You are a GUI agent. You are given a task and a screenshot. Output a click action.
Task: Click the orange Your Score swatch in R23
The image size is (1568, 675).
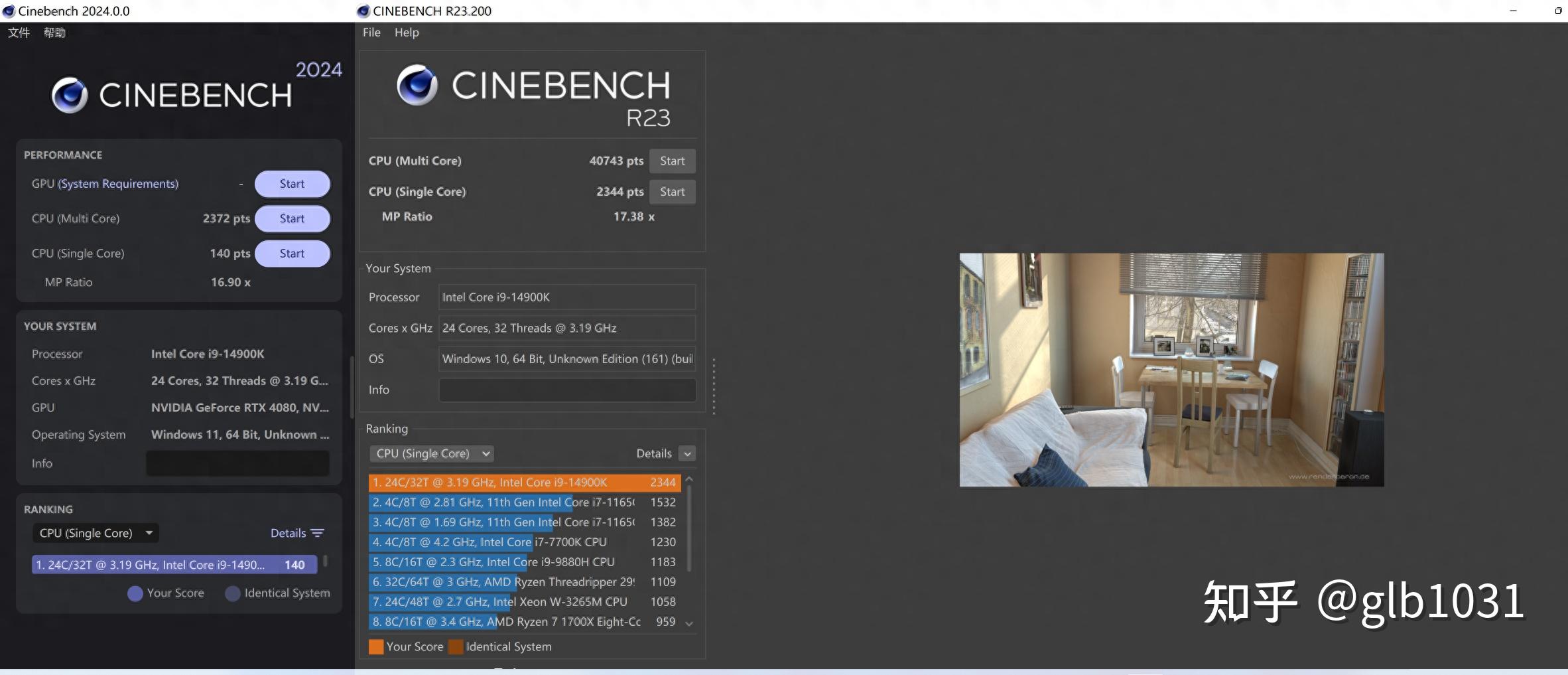click(376, 646)
